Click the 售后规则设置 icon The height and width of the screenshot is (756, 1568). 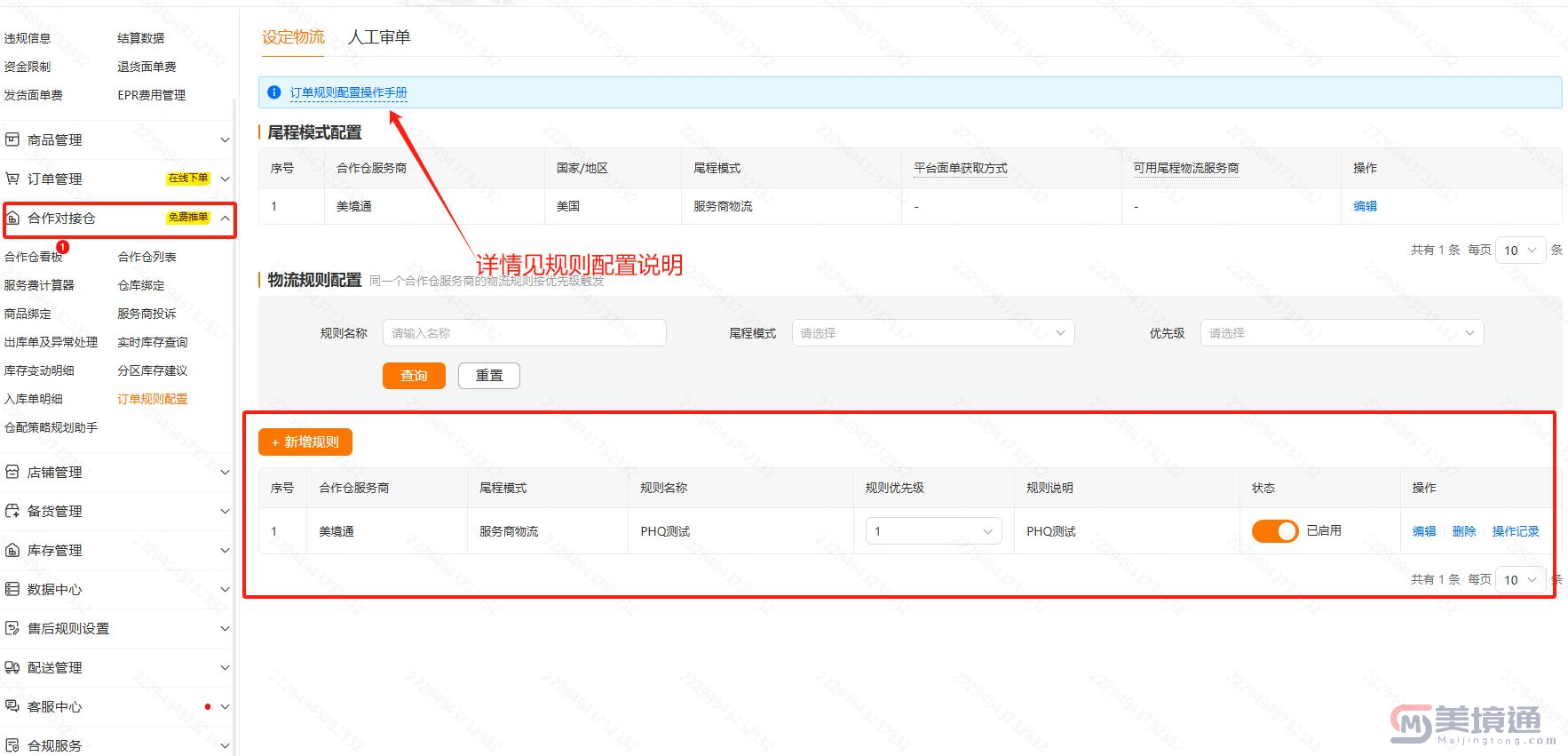tap(12, 628)
